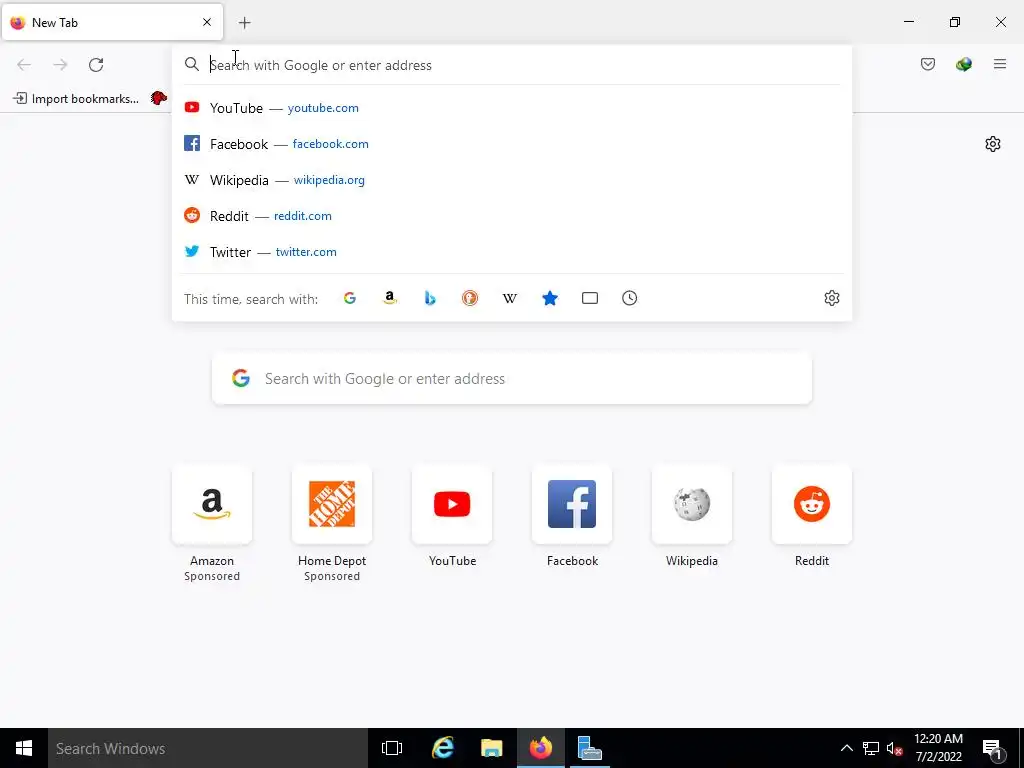The width and height of the screenshot is (1024, 768).
Task: Click the Firefox taskbar icon
Action: (541, 748)
